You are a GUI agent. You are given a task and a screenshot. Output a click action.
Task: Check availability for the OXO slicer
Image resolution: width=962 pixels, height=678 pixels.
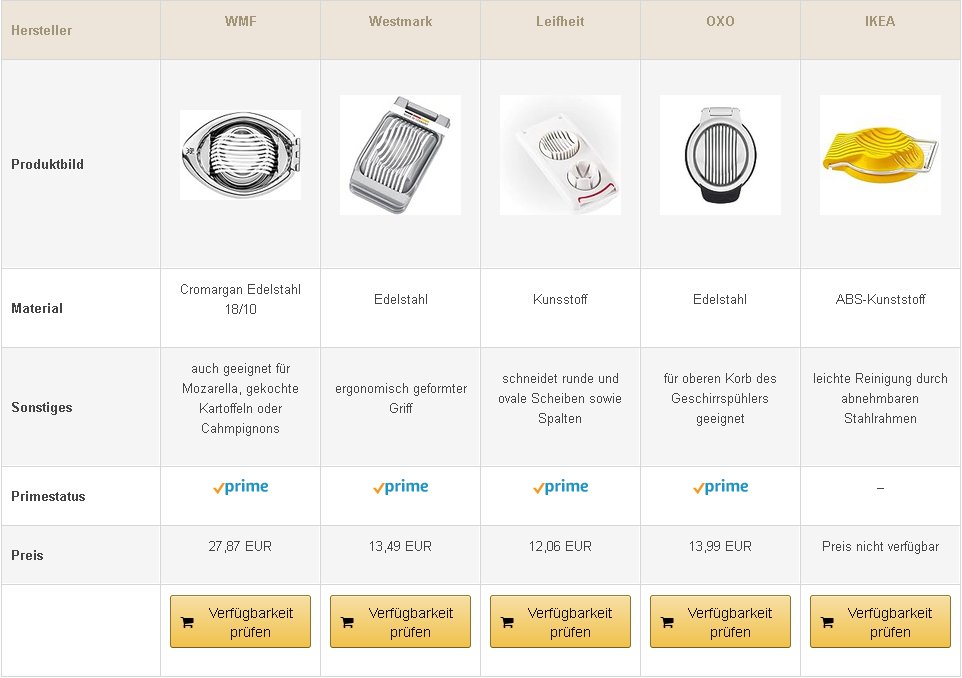(x=720, y=622)
